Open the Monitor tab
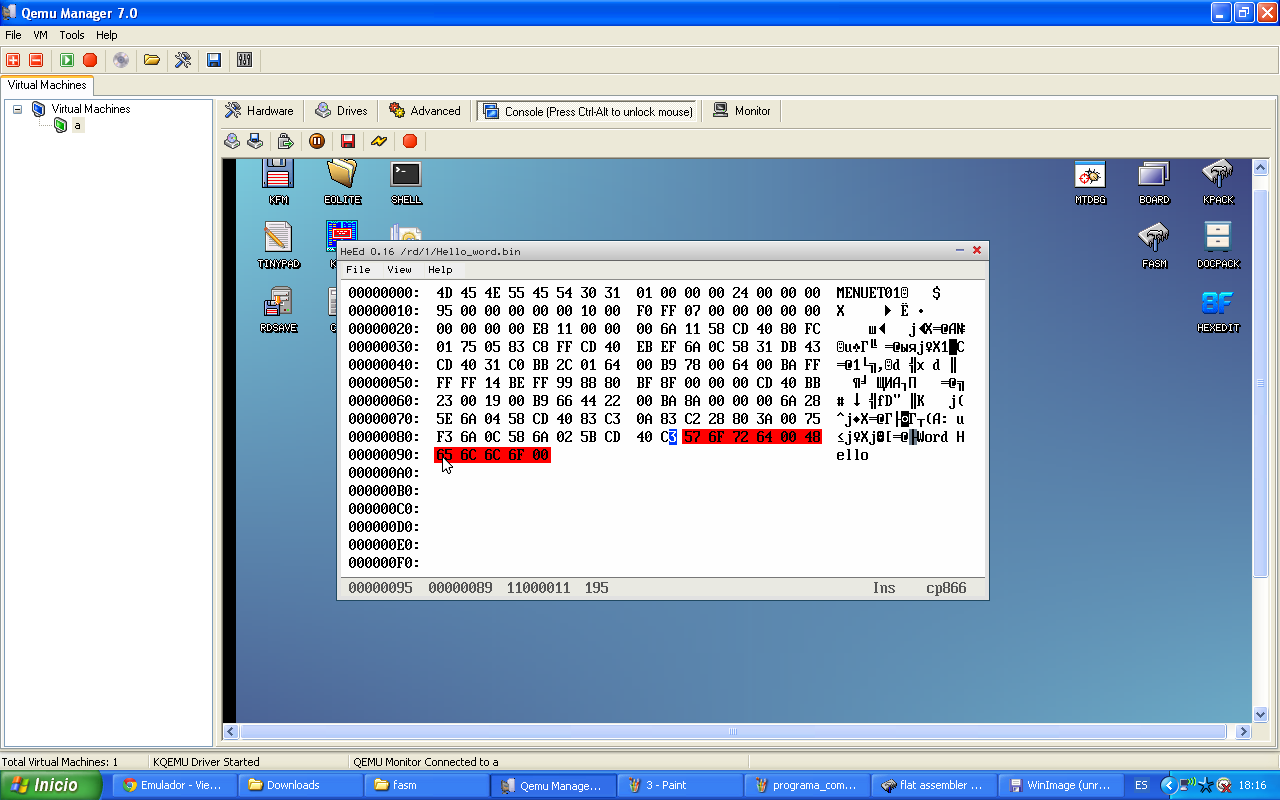 (742, 111)
